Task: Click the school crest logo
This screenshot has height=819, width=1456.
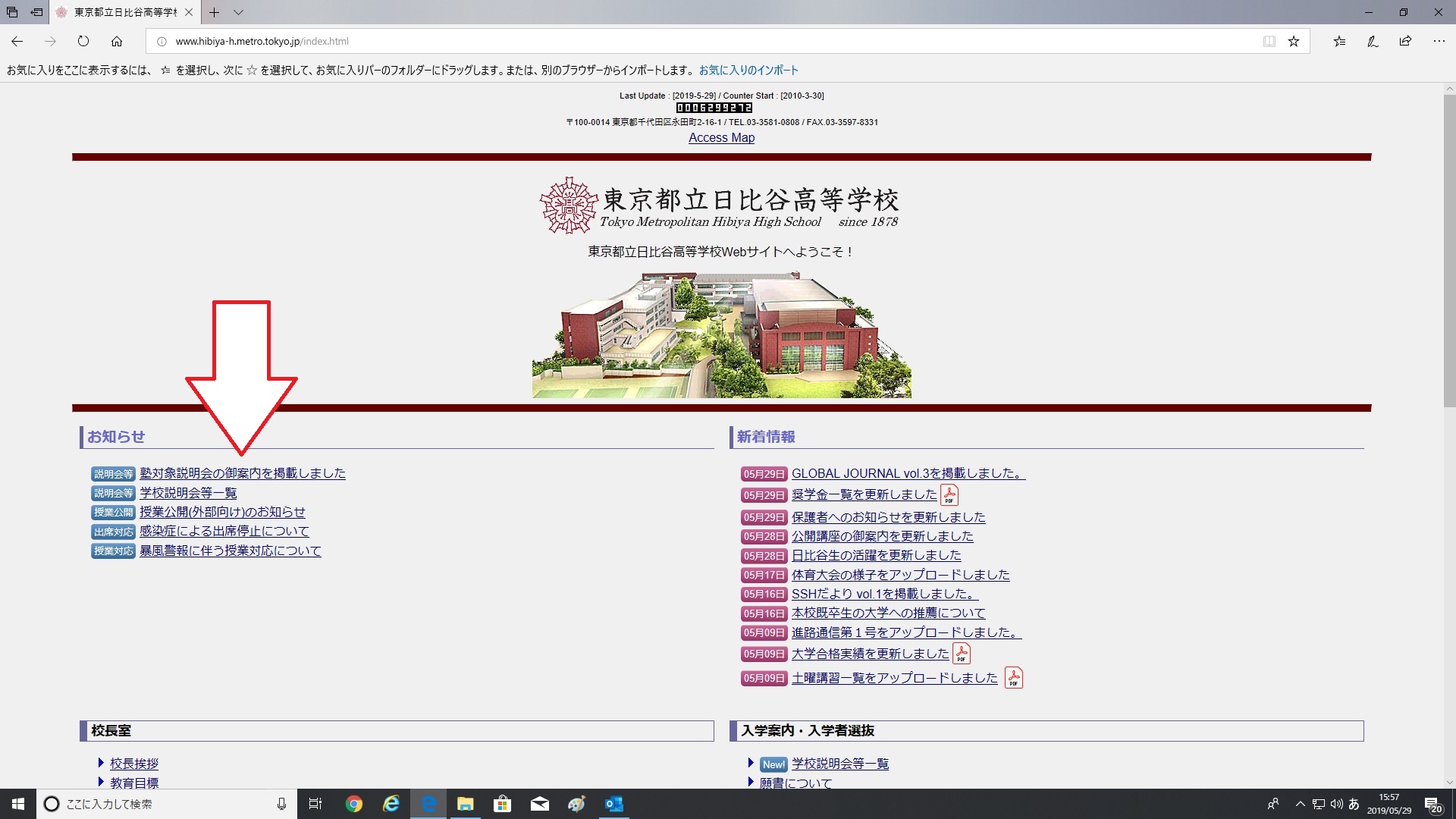Action: (x=568, y=205)
